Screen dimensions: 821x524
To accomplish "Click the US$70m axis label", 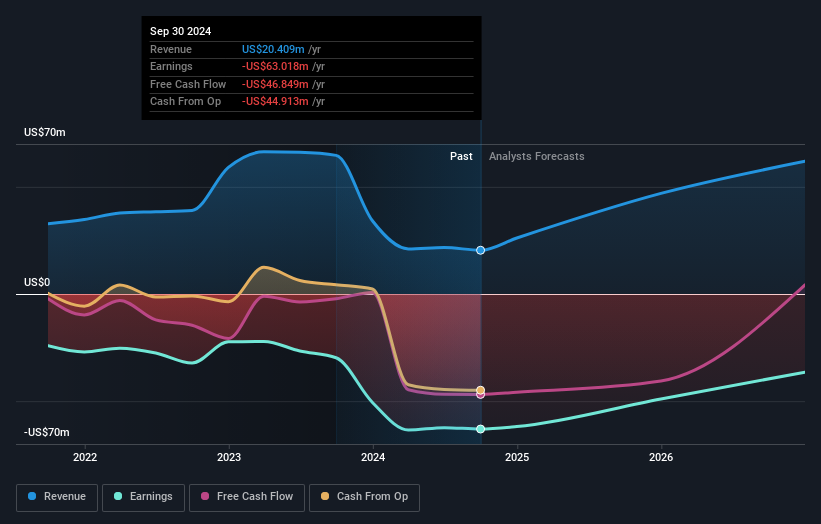I will (x=45, y=132).
